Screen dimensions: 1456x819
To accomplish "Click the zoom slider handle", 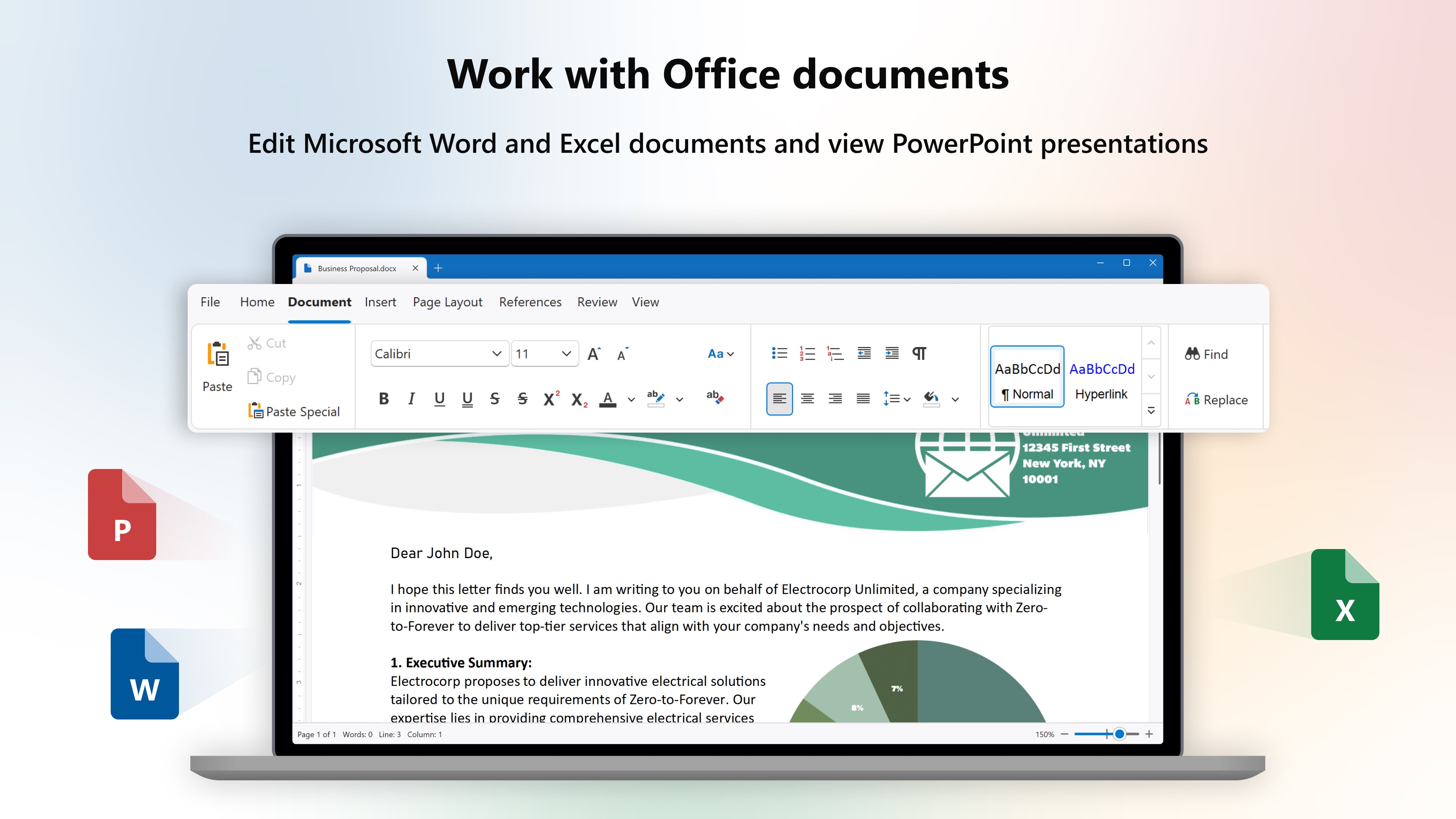I will pyautogui.click(x=1119, y=734).
